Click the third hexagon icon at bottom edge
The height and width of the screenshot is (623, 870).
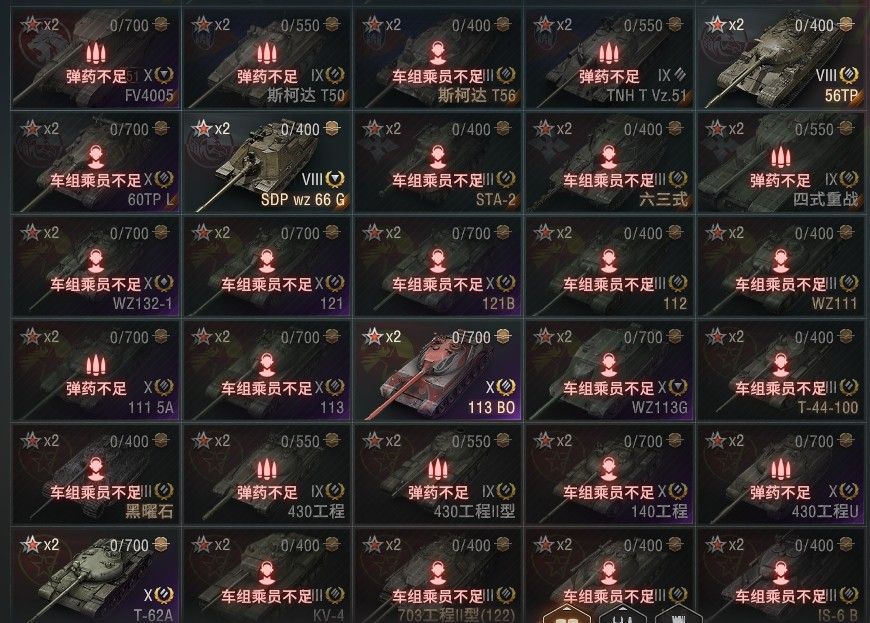tap(678, 617)
